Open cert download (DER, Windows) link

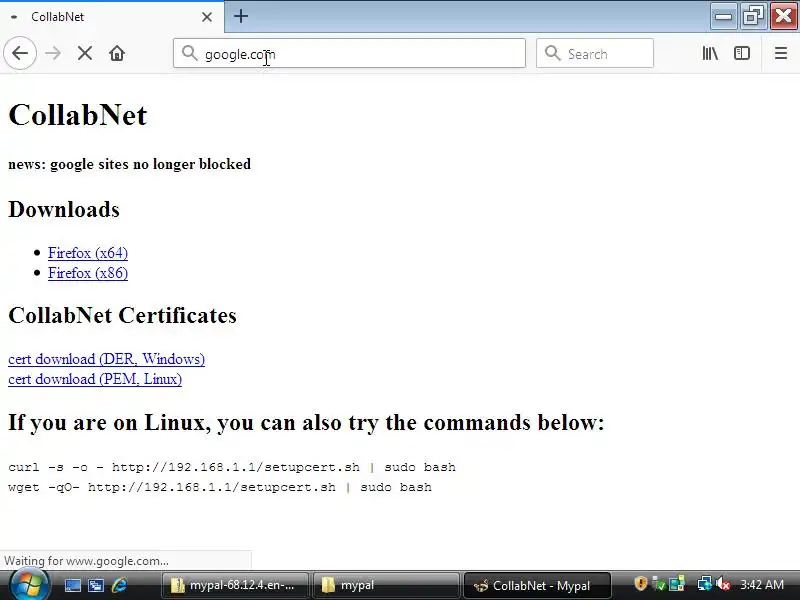point(107,359)
